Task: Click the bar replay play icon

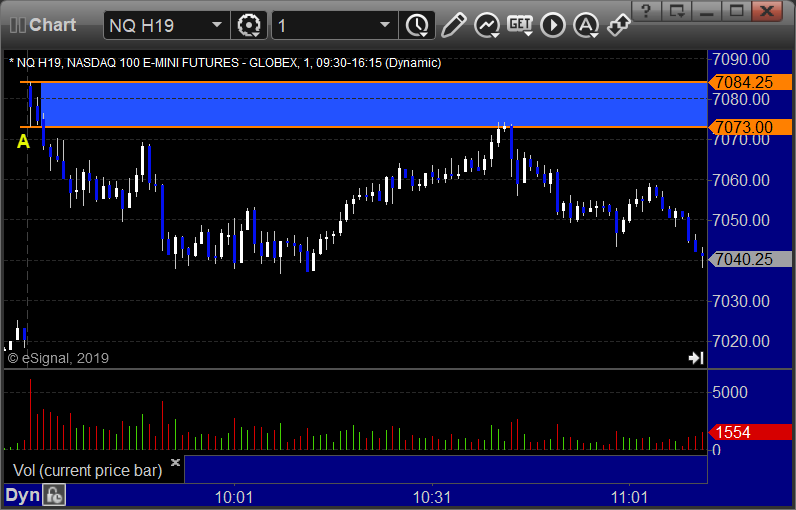Action: [553, 25]
